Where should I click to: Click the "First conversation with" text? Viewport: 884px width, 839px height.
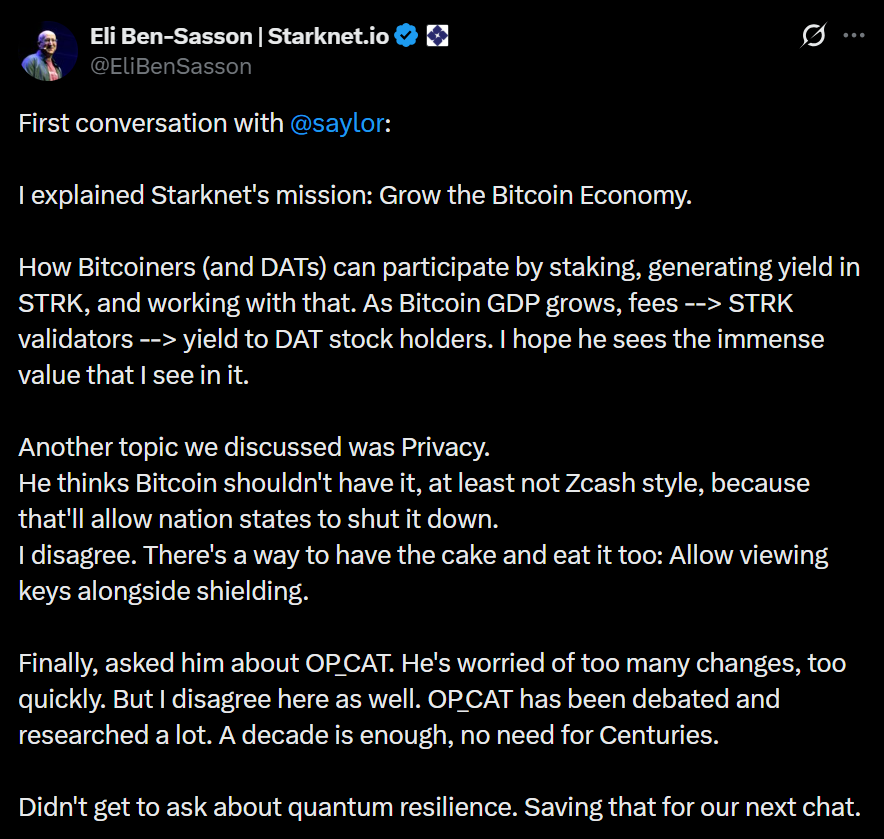point(150,124)
